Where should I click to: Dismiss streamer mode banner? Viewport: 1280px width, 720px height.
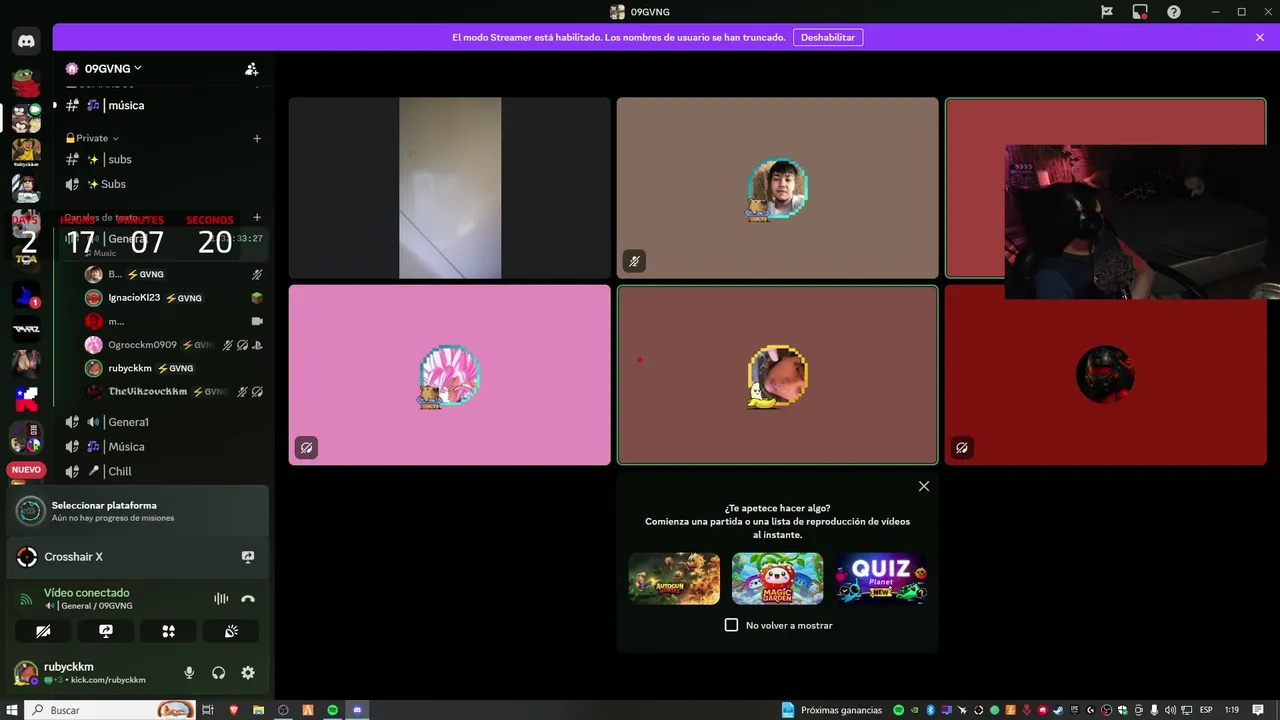tap(1260, 37)
